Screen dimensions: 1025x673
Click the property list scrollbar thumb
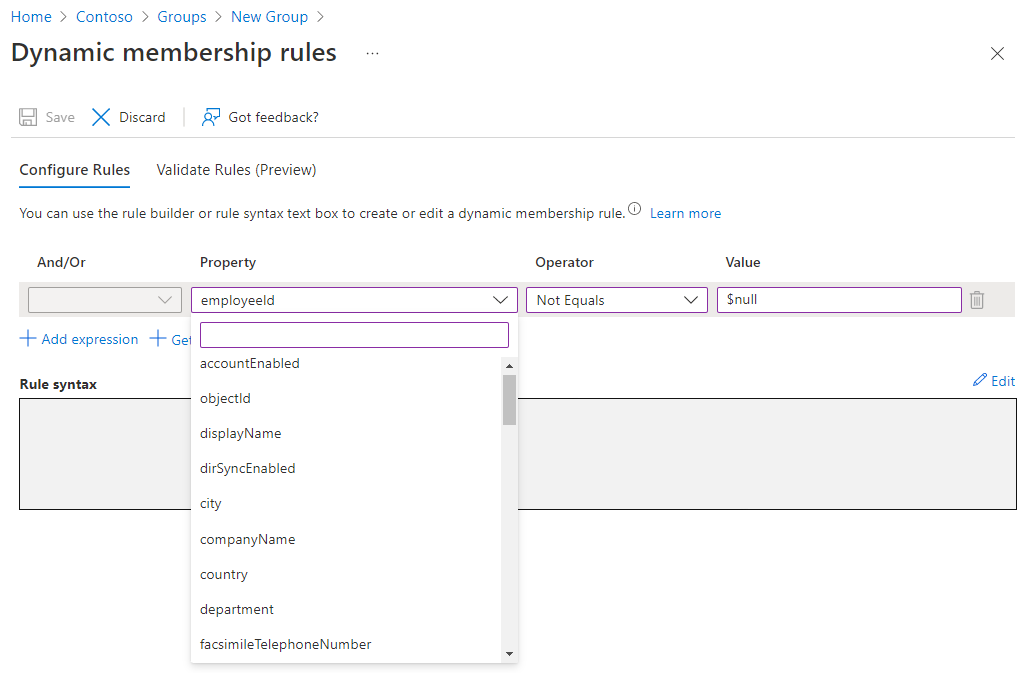coord(509,400)
